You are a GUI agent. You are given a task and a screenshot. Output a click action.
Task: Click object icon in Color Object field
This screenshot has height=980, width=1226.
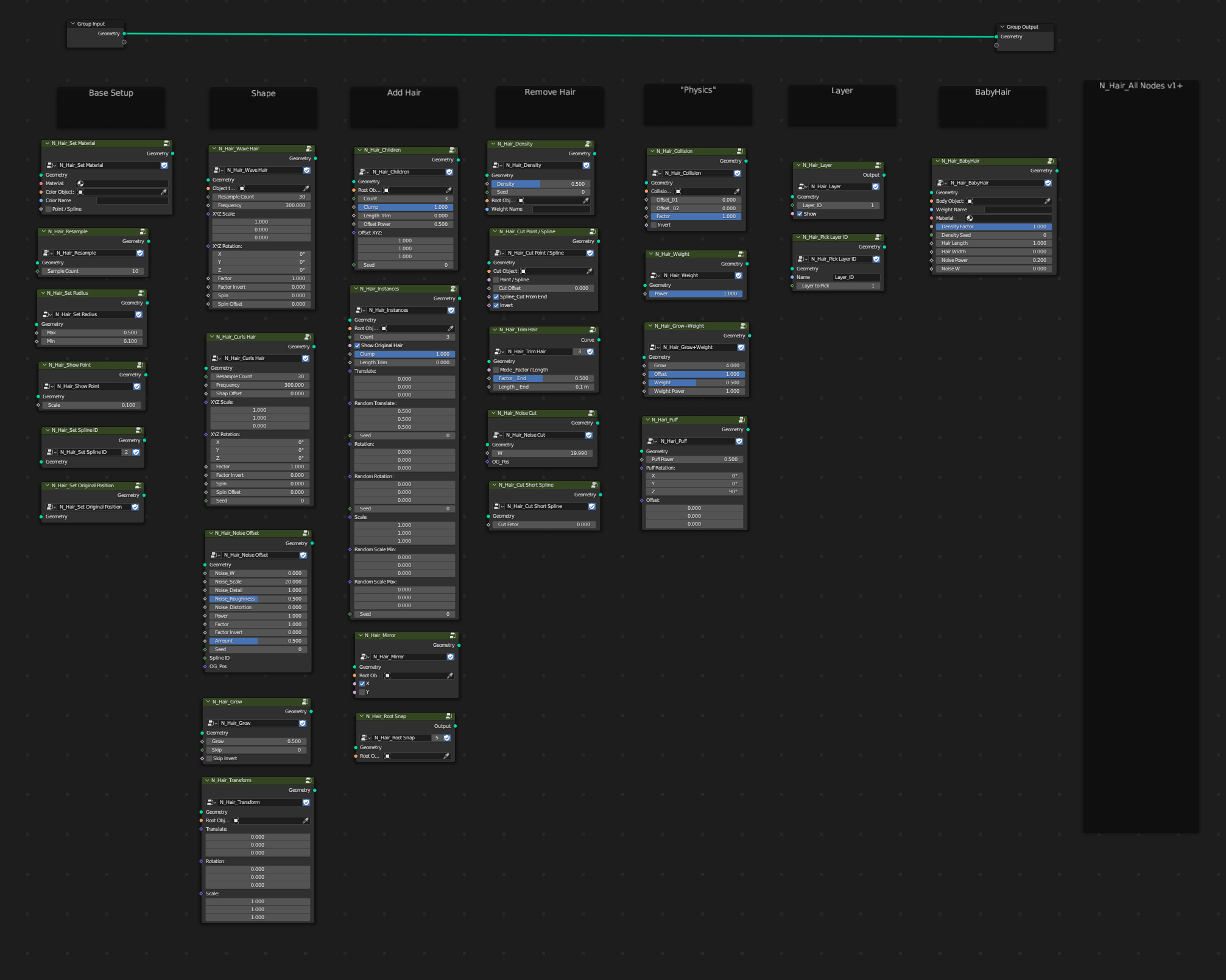coord(80,192)
